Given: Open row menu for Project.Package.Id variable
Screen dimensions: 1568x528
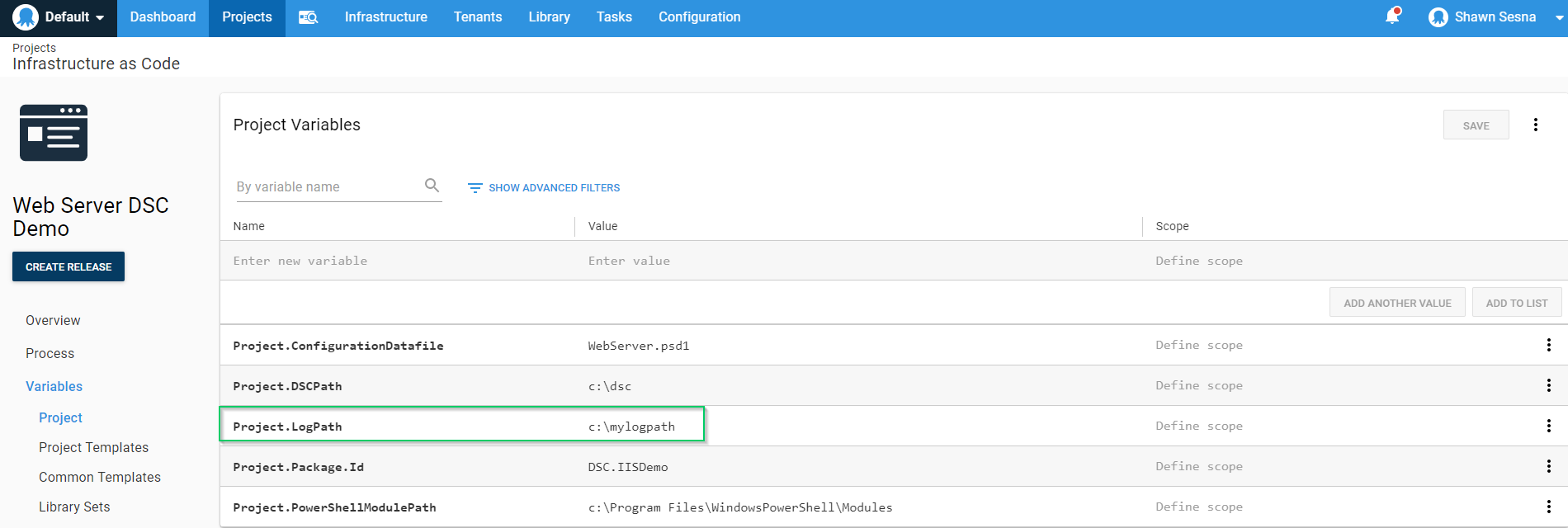Looking at the screenshot, I should click(1548, 466).
